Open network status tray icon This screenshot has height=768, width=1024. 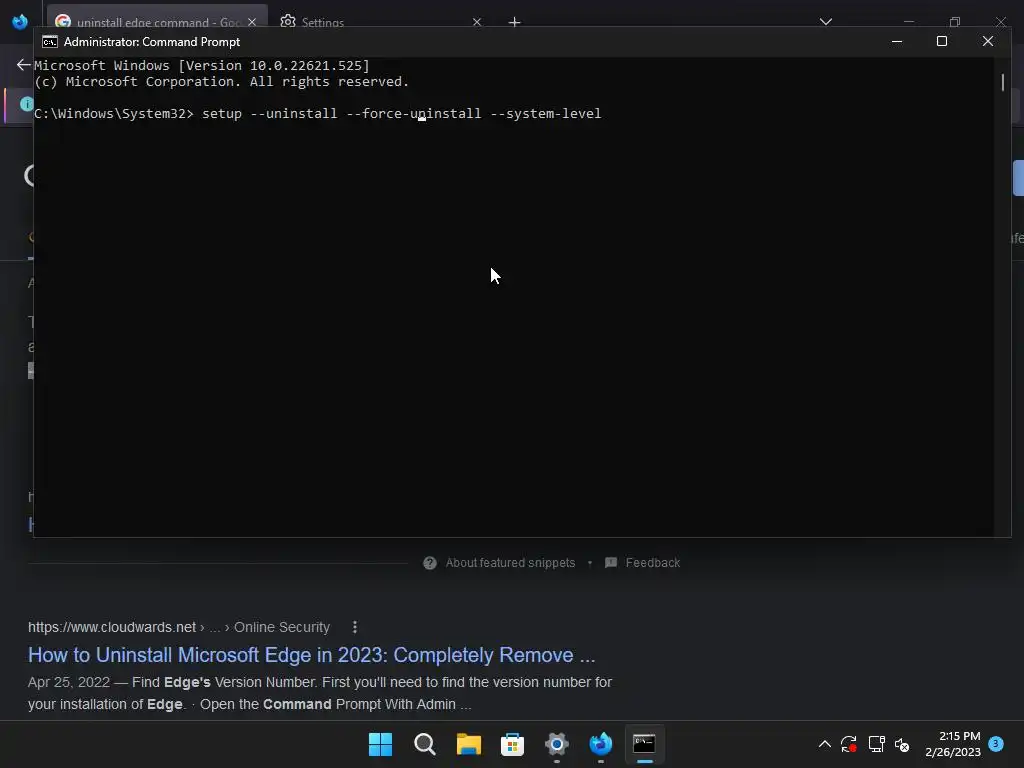coord(876,744)
